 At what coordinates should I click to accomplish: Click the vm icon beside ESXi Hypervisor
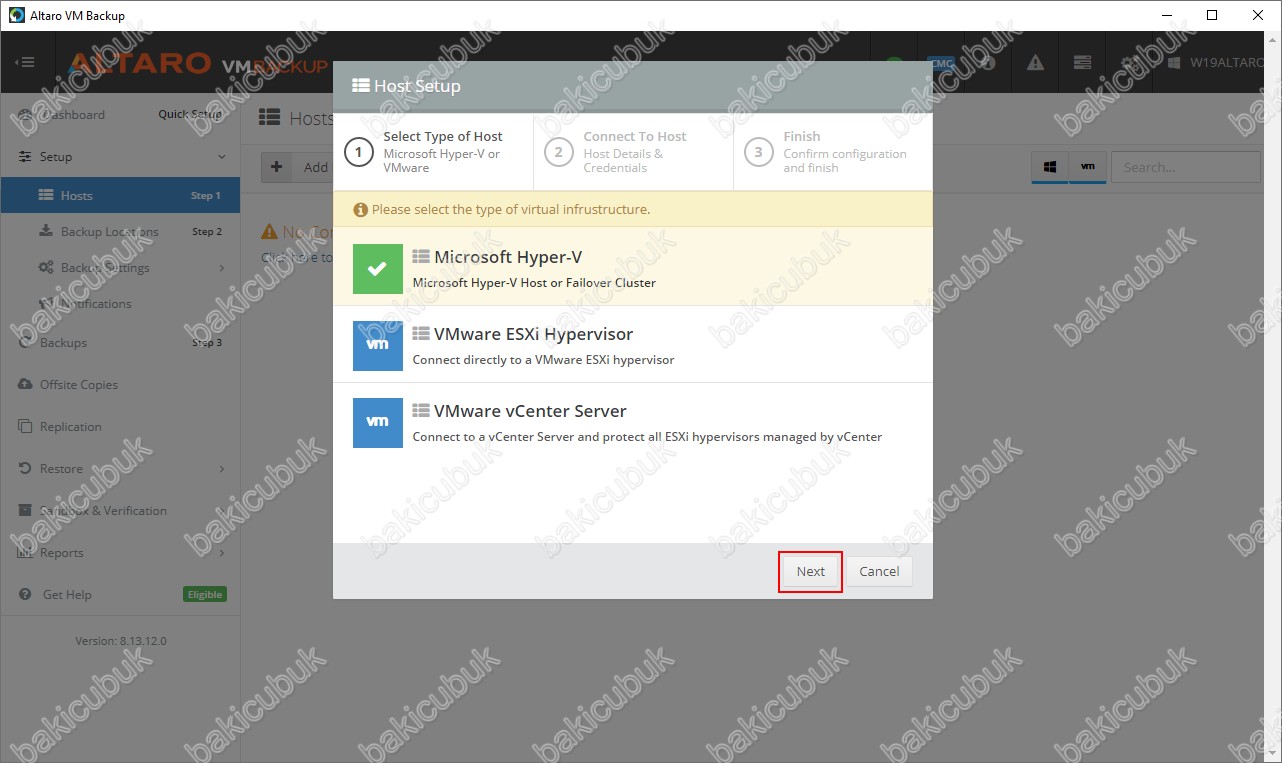[x=378, y=346]
